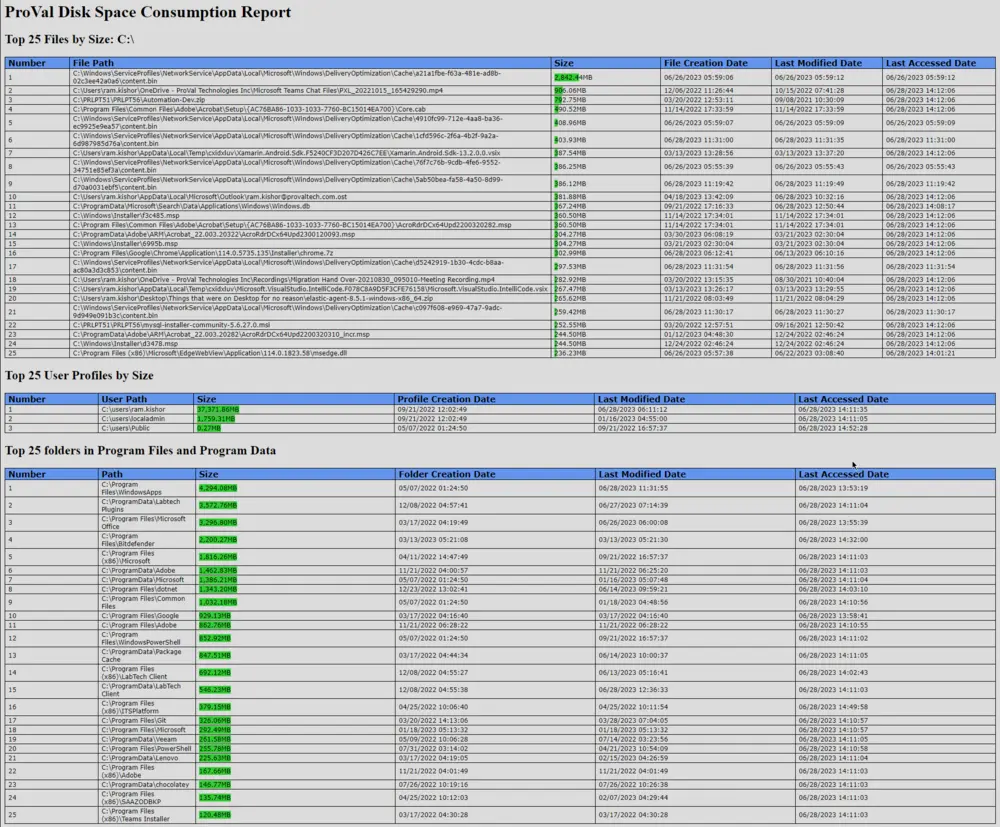Click the Path header in folders table
The width and height of the screenshot is (1000, 827).
coord(112,474)
